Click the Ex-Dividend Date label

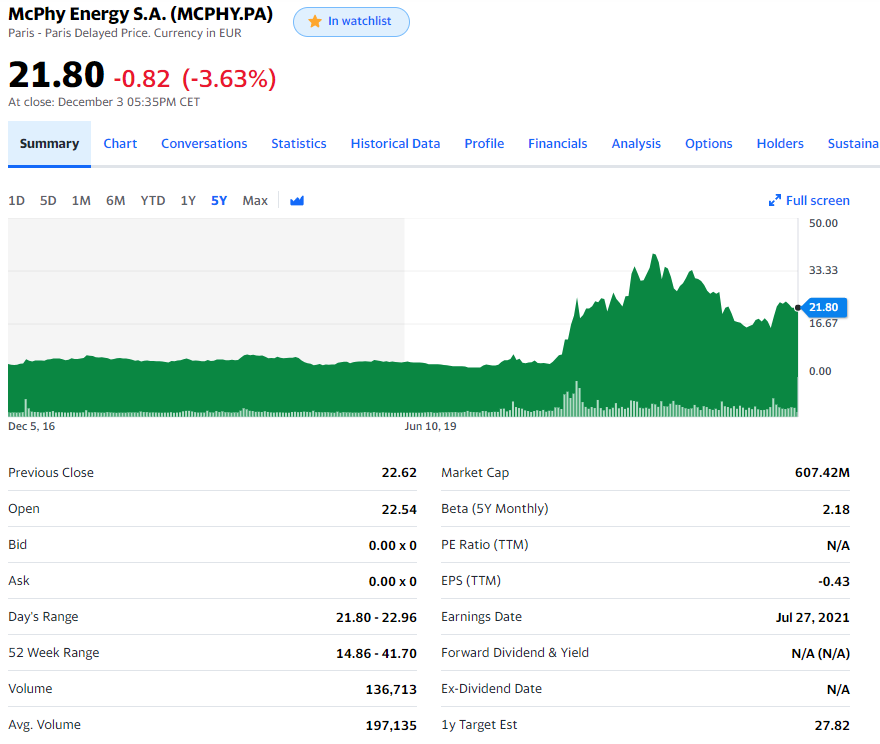(491, 688)
